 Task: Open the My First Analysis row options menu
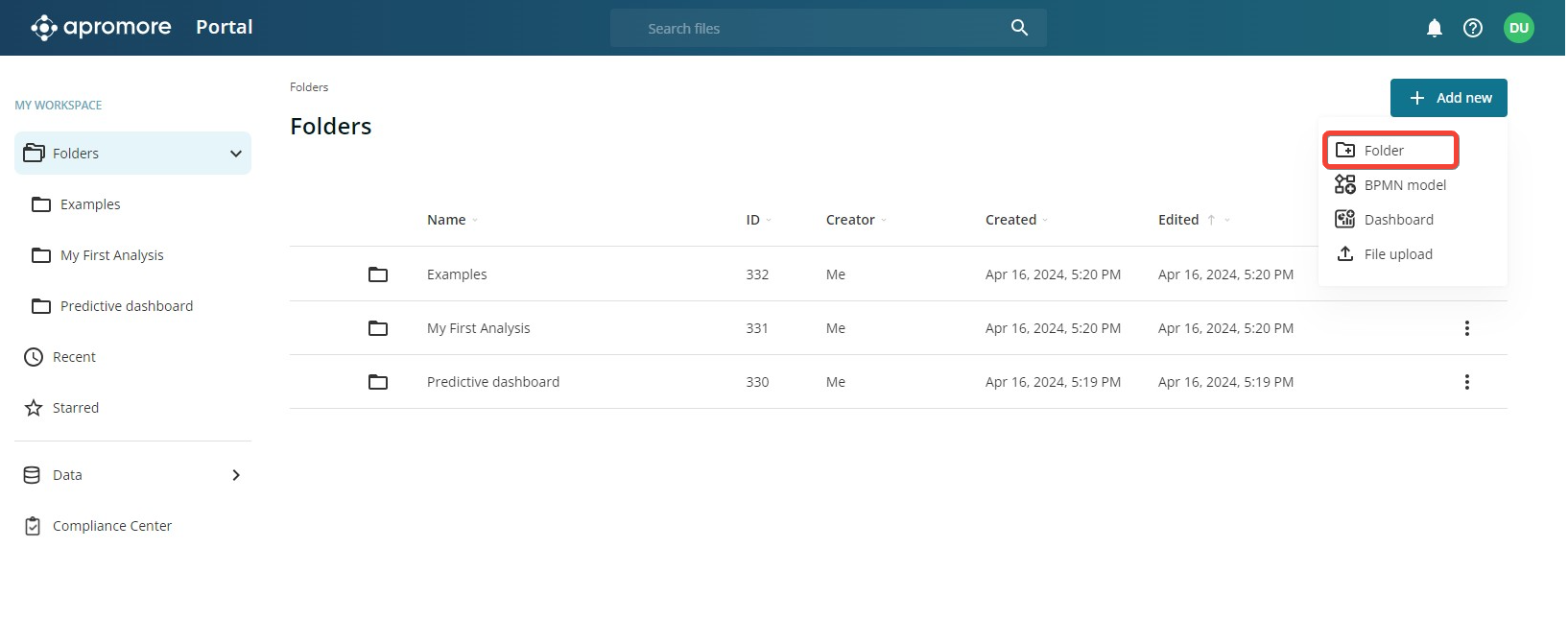[x=1466, y=328]
